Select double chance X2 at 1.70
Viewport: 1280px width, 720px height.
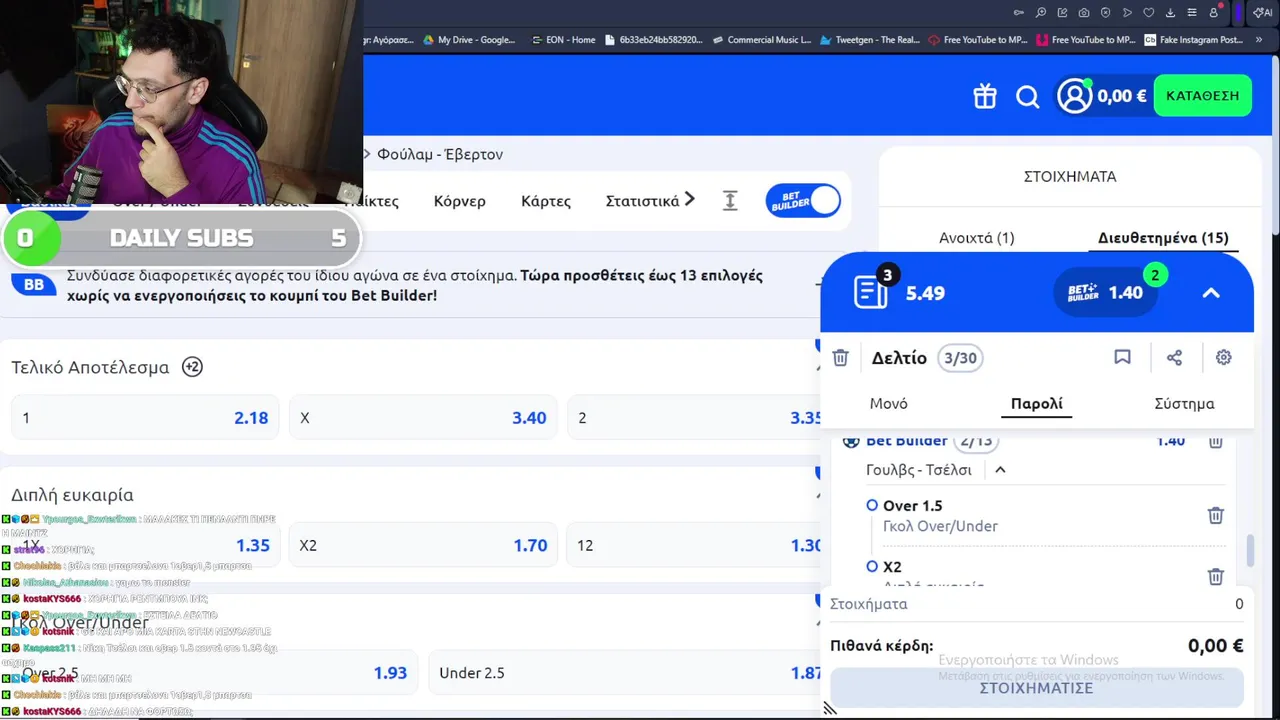[x=423, y=545]
